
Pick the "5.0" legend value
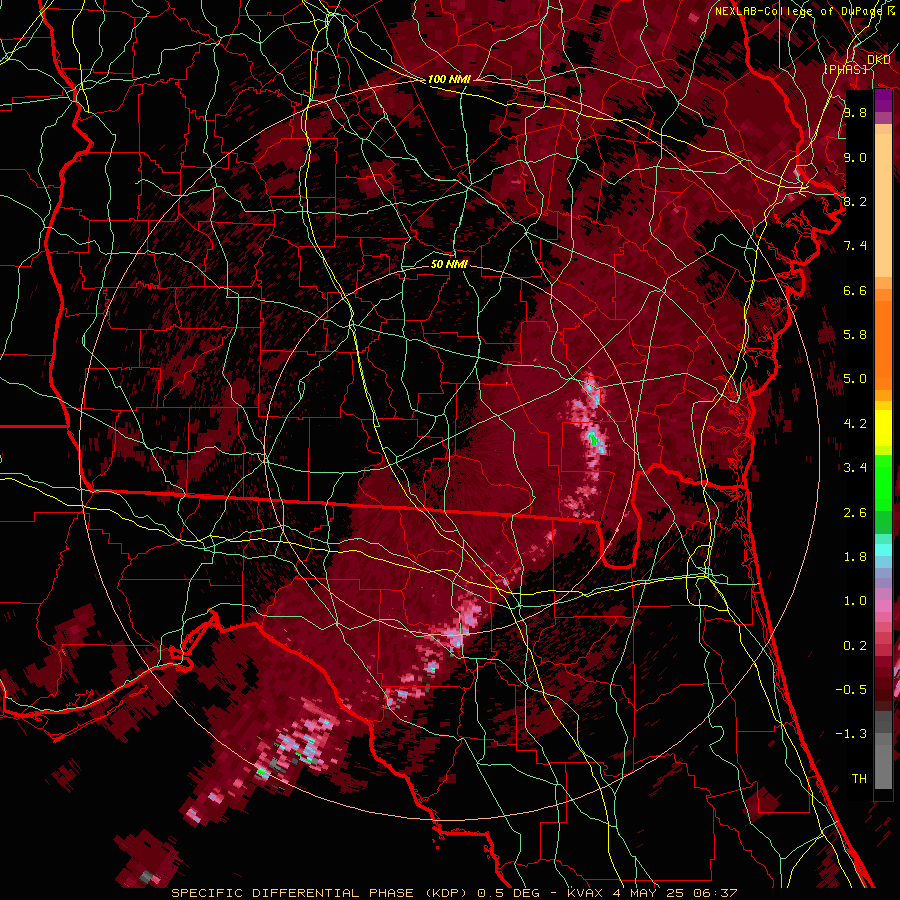855,379
